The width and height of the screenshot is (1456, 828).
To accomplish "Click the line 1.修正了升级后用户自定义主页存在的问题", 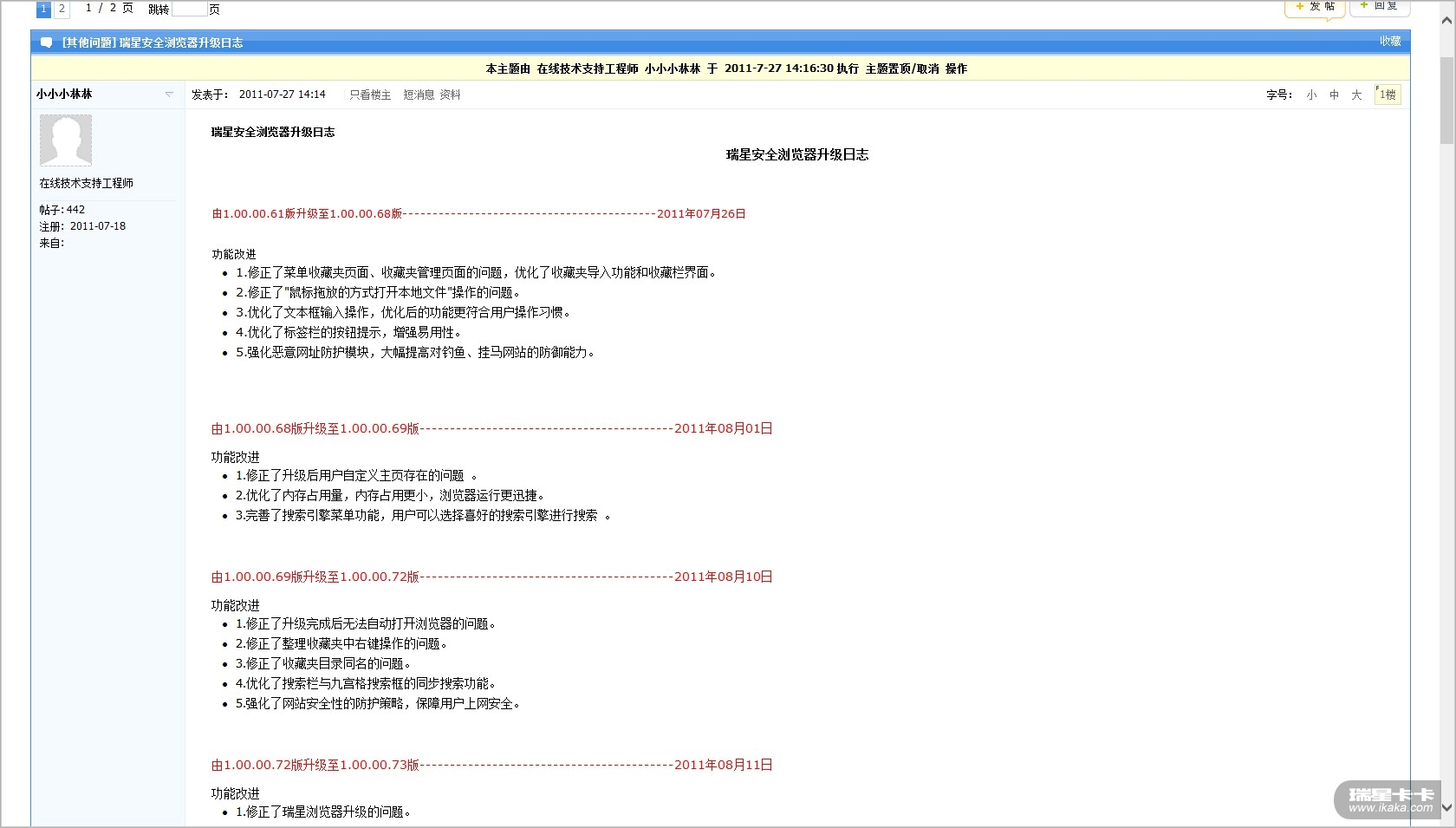I will (356, 475).
